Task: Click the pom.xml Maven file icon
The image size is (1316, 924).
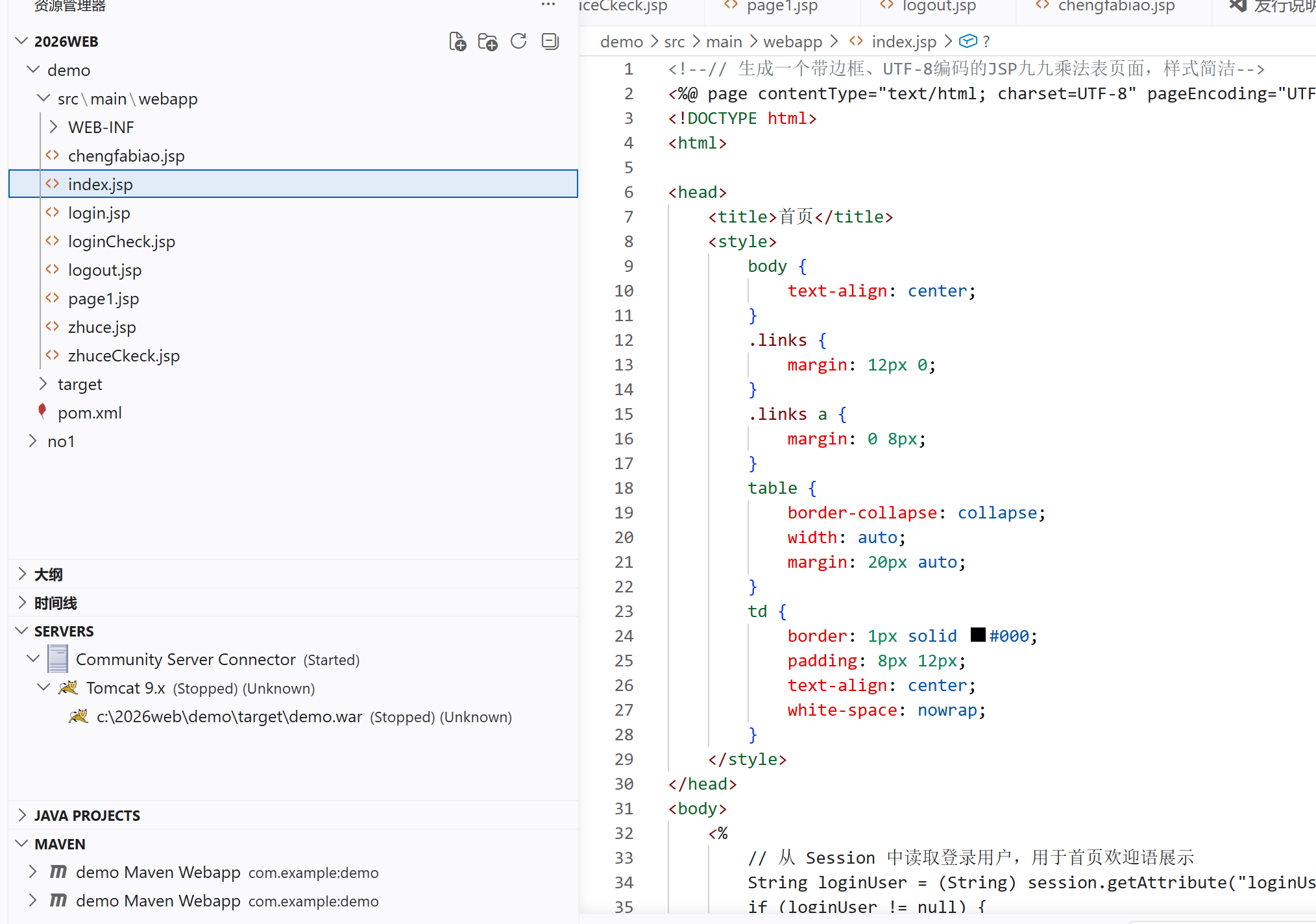Action: tap(42, 411)
